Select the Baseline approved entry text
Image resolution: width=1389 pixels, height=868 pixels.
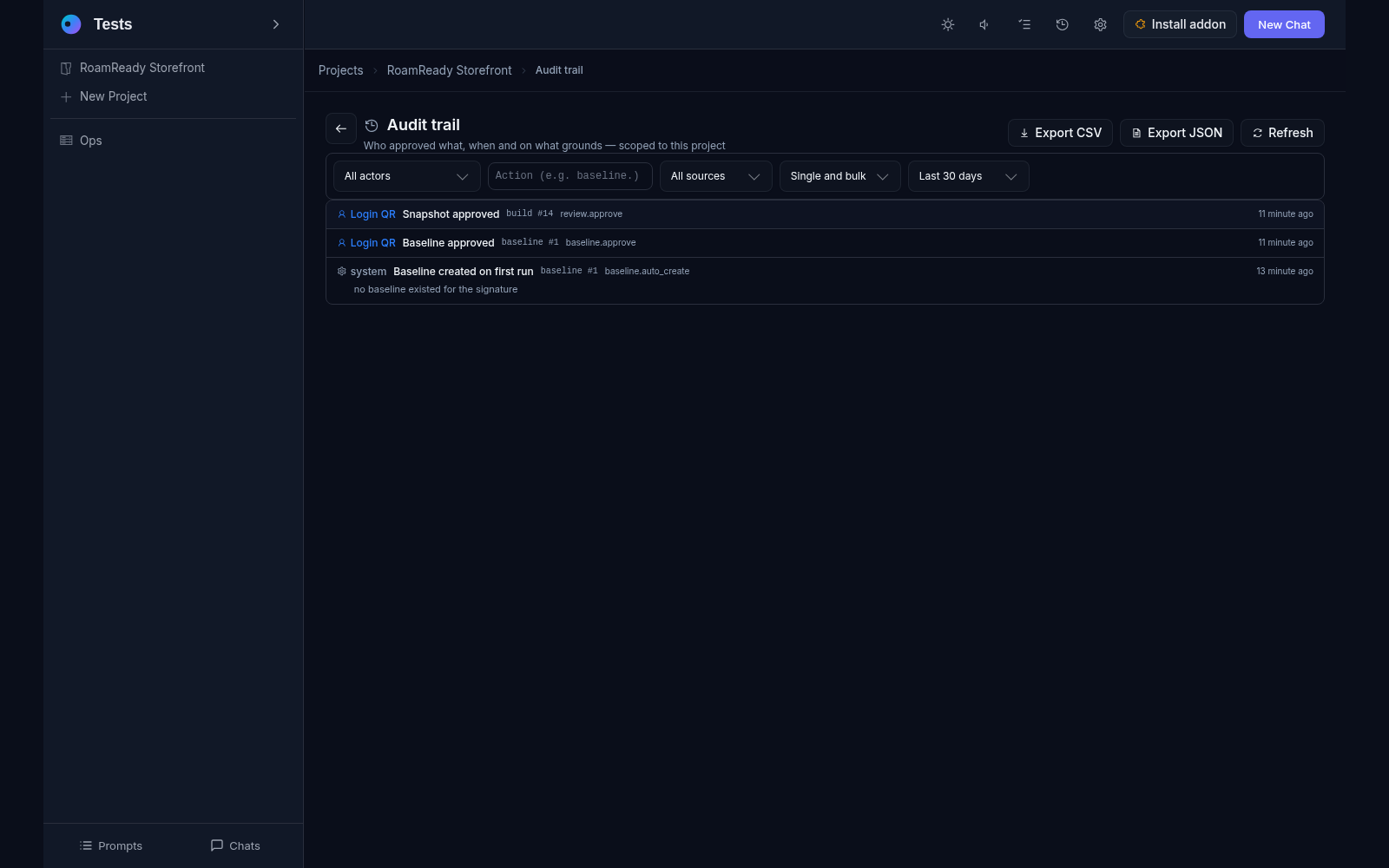pos(448,243)
